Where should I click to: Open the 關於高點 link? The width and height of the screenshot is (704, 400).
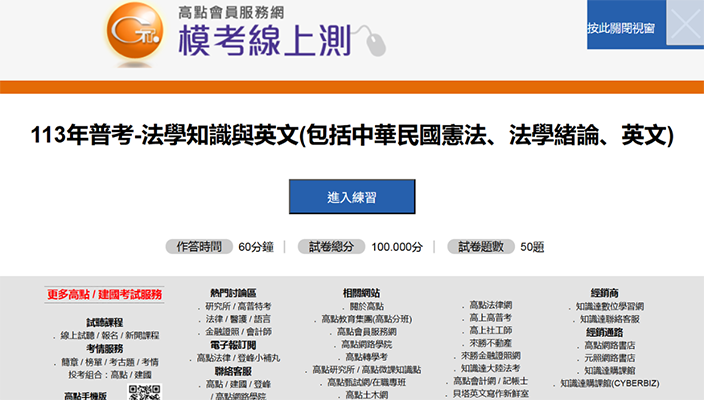pyautogui.click(x=367, y=306)
